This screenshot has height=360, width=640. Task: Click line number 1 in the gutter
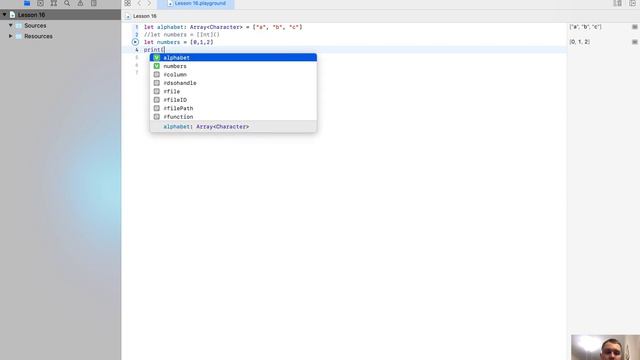tap(137, 27)
